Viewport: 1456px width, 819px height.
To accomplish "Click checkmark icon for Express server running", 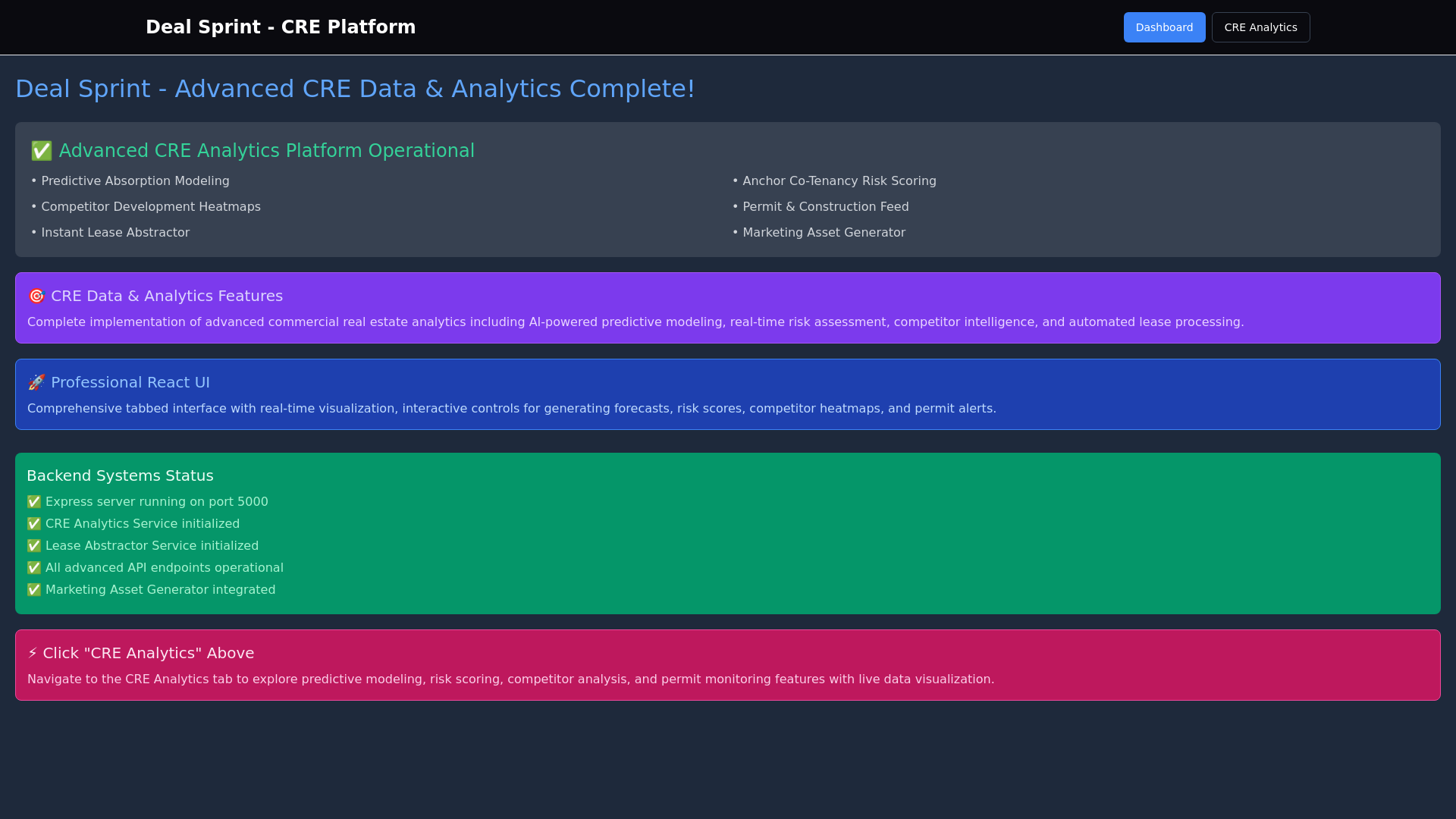I will tap(34, 502).
